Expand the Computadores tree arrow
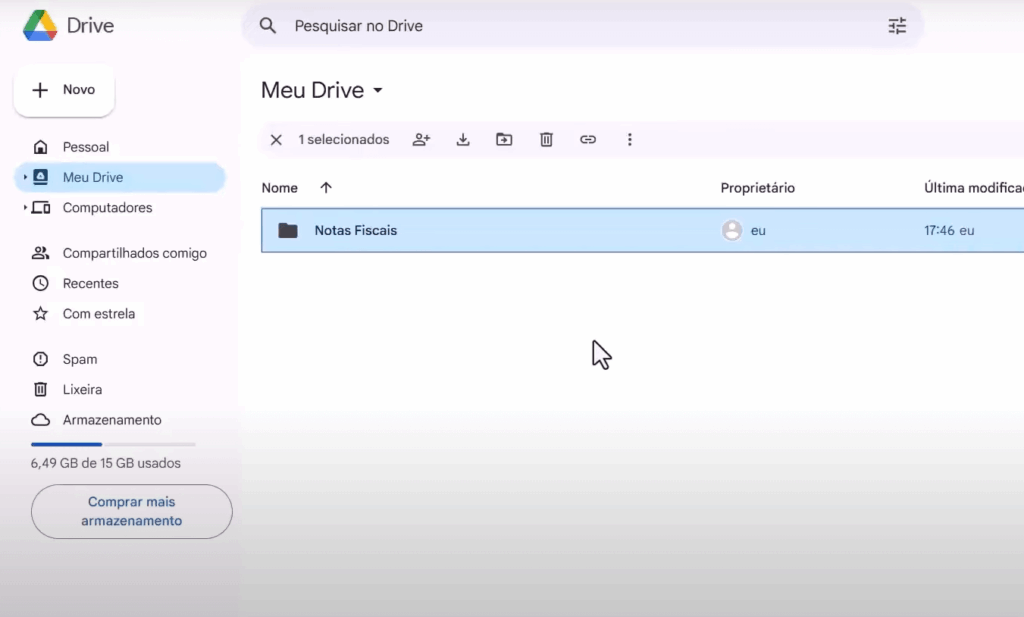Screen dimensions: 1024x617 tap(25, 208)
